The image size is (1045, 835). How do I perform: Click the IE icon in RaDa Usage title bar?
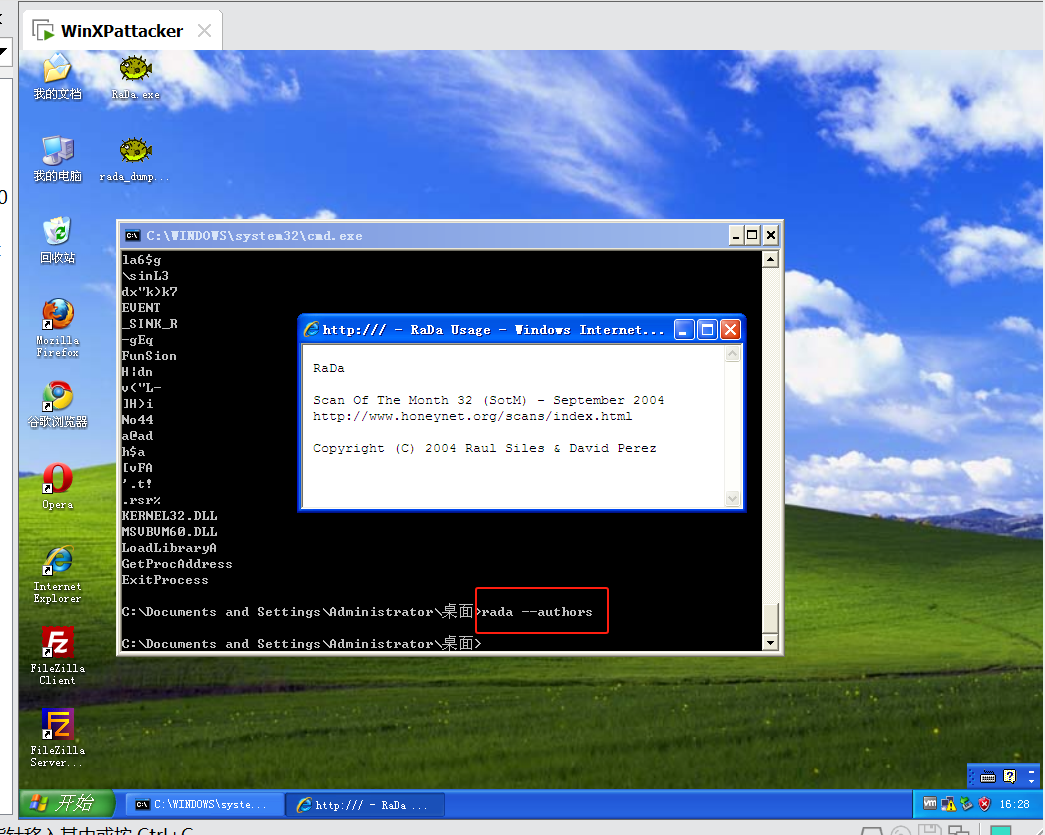tap(311, 329)
